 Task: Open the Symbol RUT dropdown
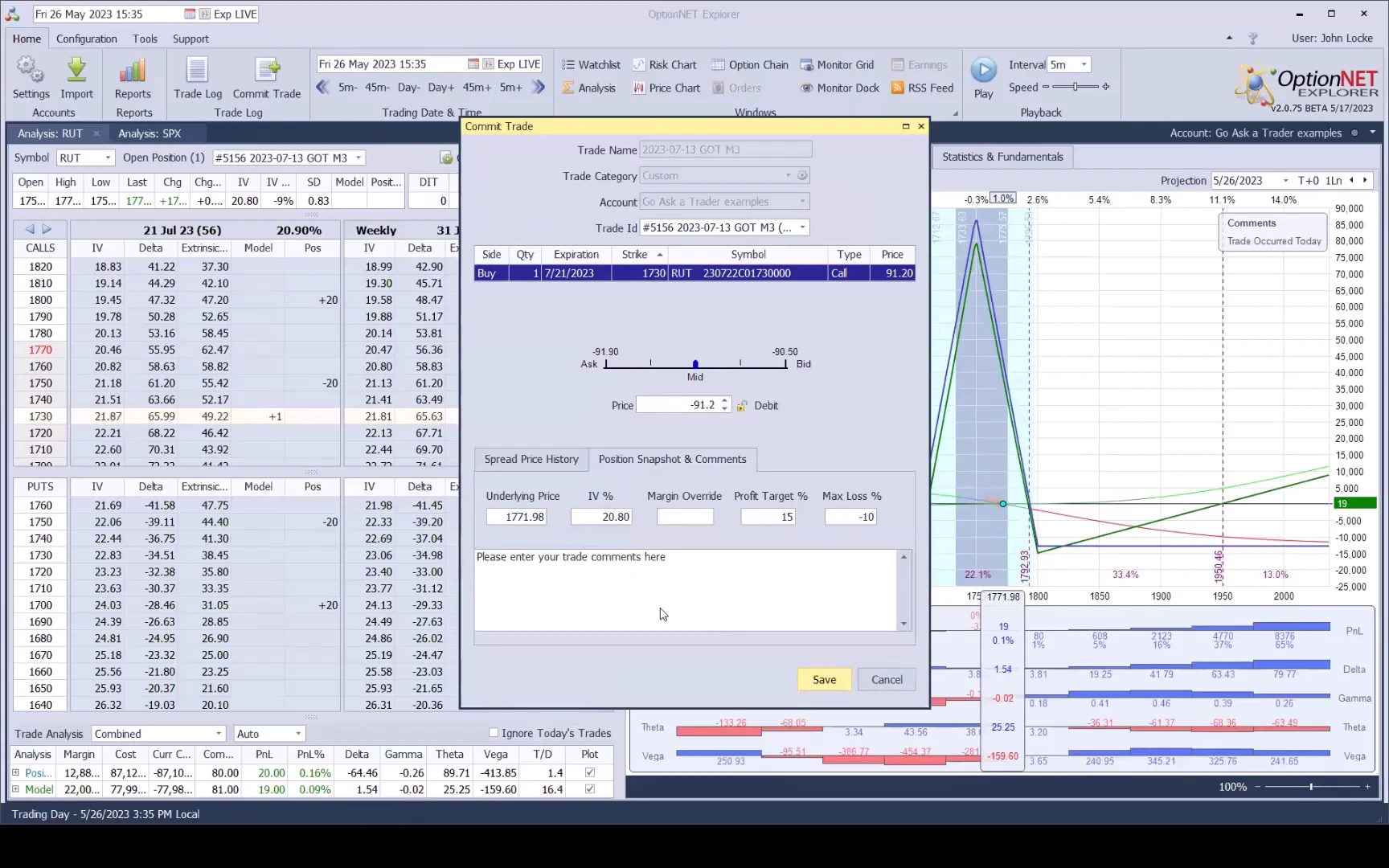coord(107,158)
